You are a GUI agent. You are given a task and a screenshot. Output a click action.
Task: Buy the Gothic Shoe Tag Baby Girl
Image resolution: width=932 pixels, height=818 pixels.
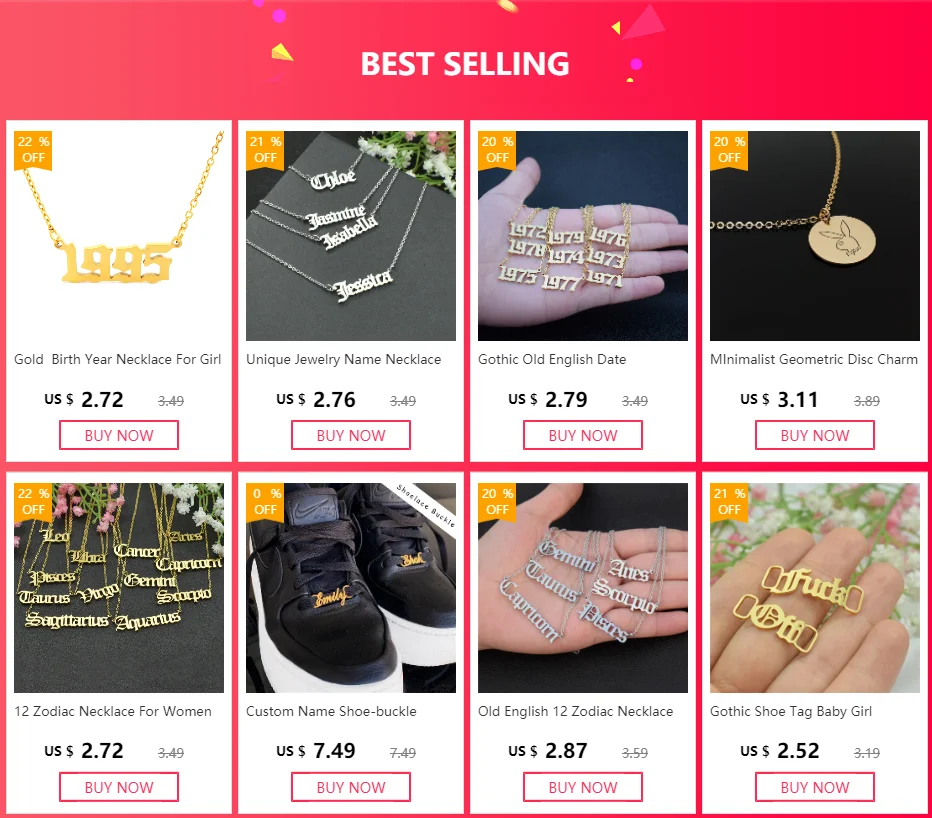(815, 787)
